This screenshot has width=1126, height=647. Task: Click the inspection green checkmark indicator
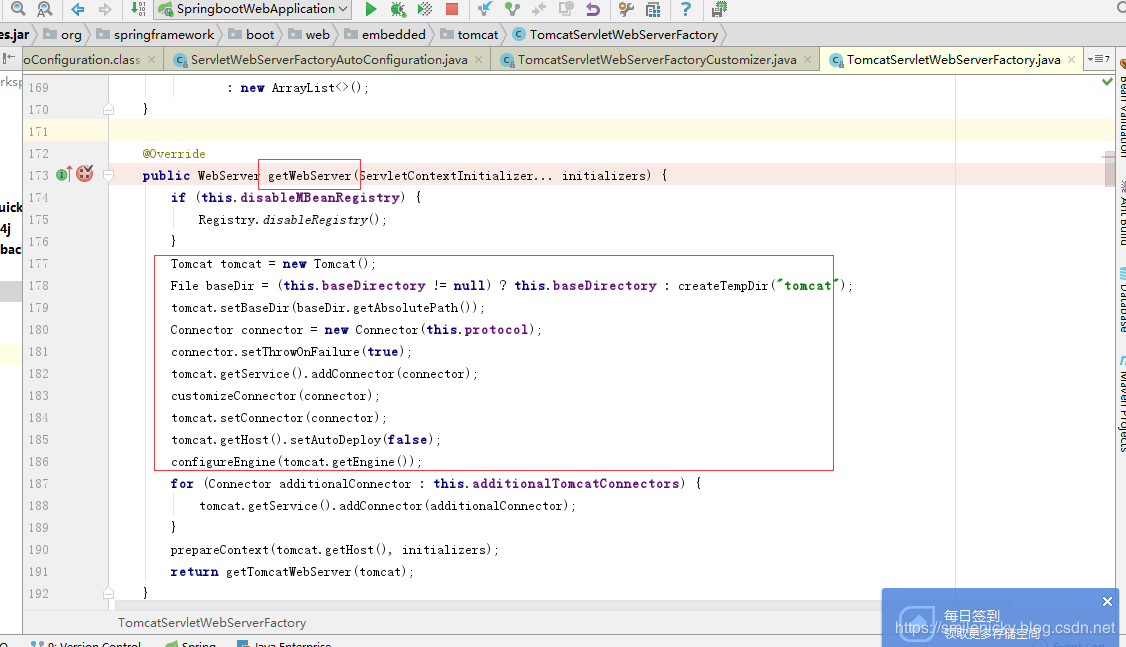click(1107, 82)
